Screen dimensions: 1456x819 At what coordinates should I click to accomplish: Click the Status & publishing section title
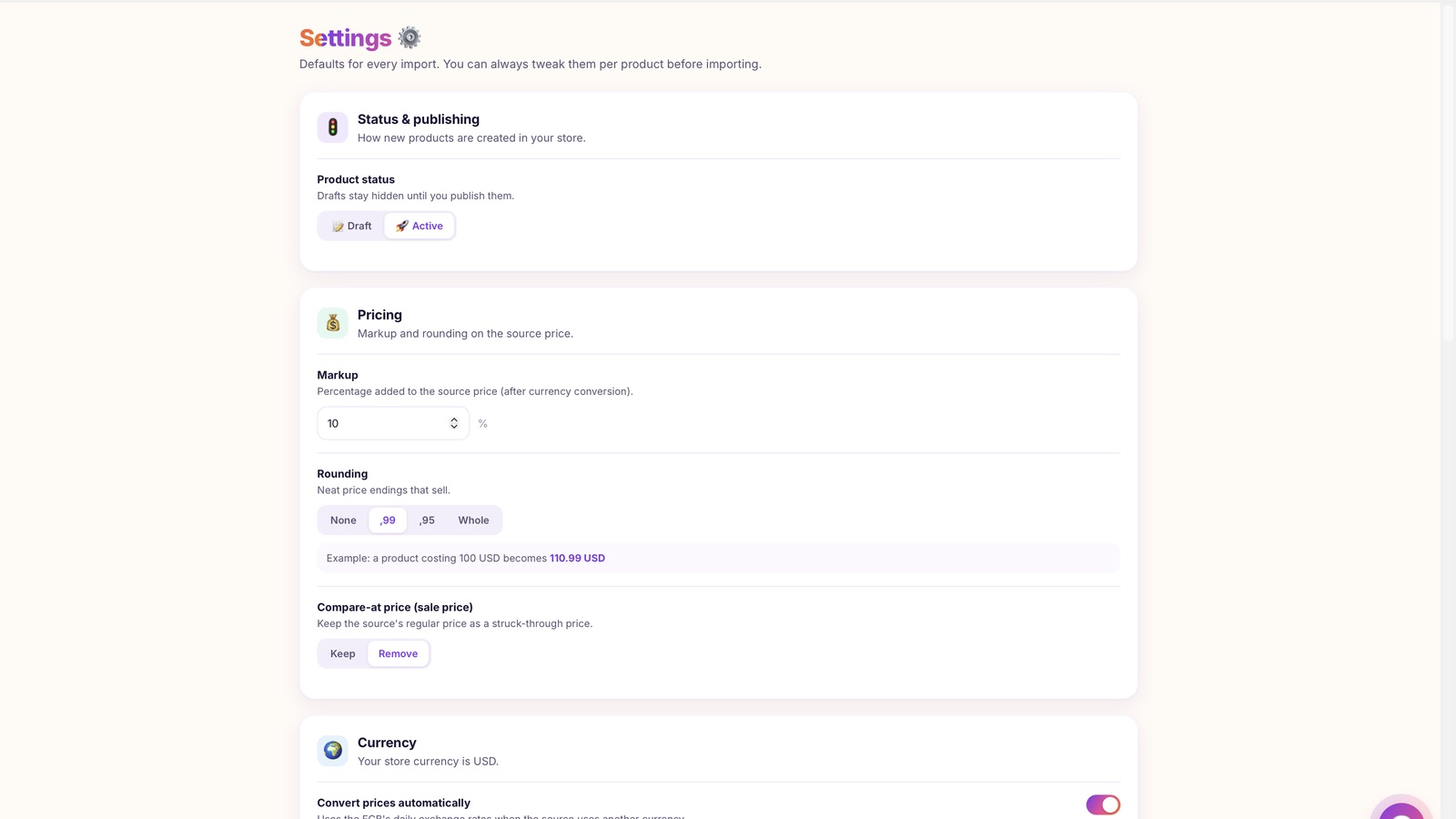pyautogui.click(x=419, y=119)
